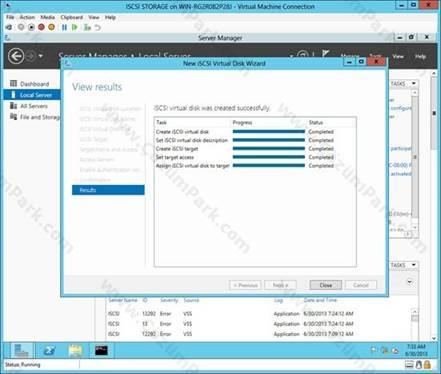Close the wizard with Close button
Screen dimensions: 441x374
tap(326, 285)
